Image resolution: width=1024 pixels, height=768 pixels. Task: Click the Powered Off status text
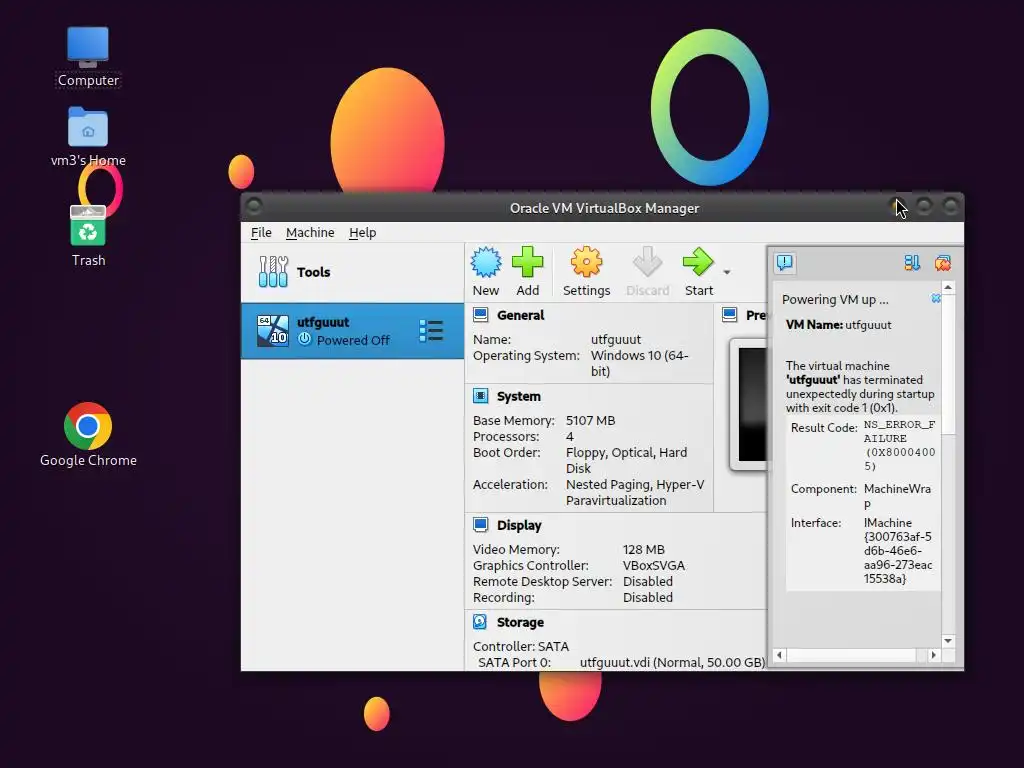point(353,340)
